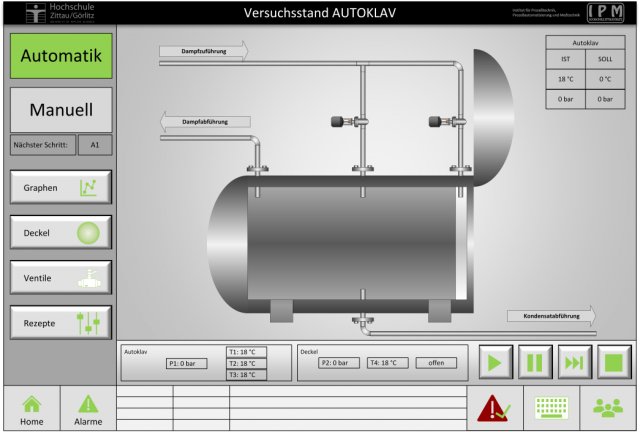Pause the autoclave process
This screenshot has height=432, width=640.
click(534, 362)
